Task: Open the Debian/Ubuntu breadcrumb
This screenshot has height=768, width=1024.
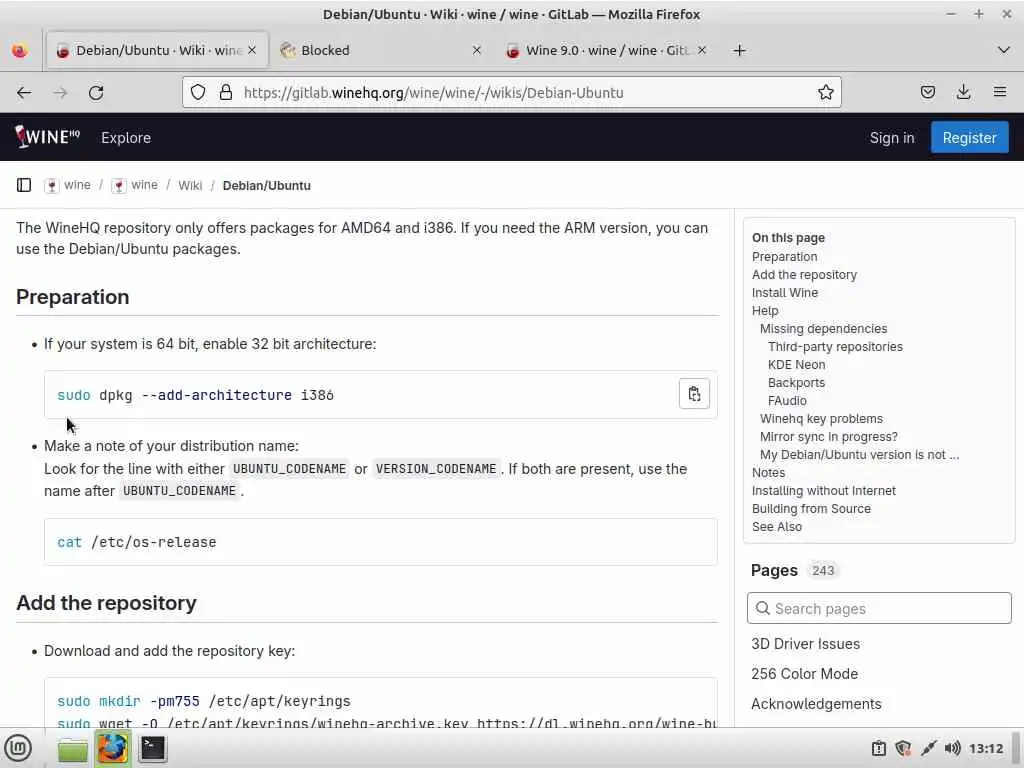Action: [x=266, y=185]
